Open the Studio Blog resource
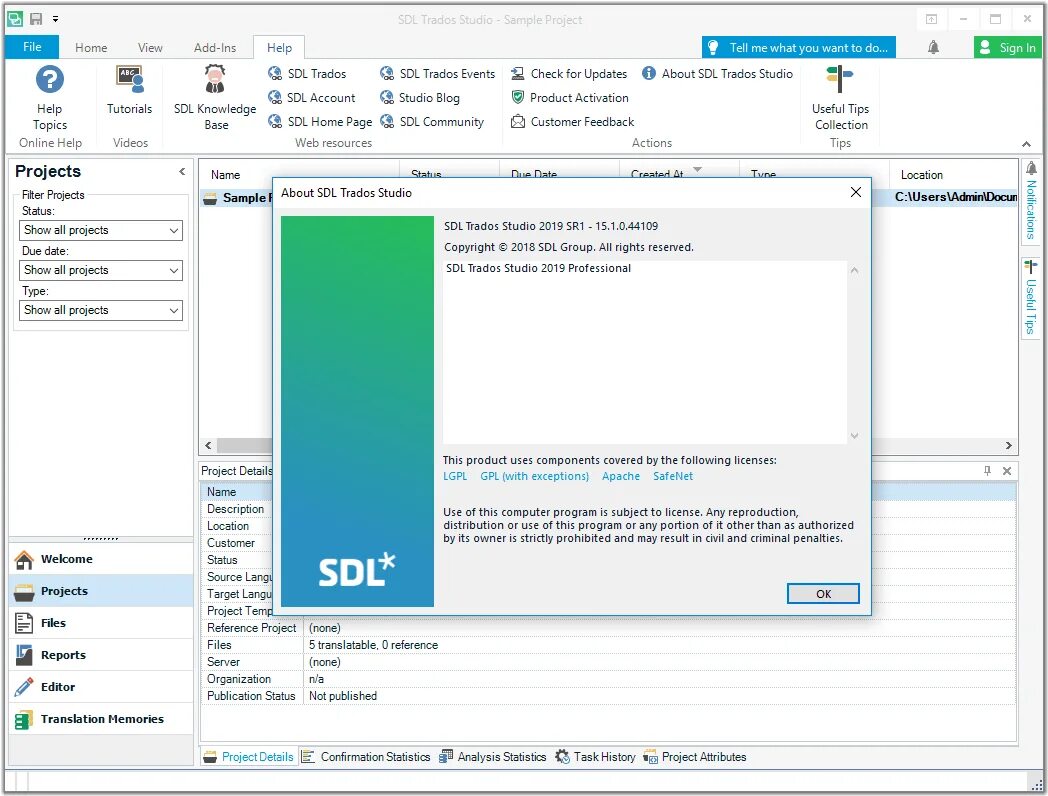Viewport: 1048px width, 796px height. point(420,98)
